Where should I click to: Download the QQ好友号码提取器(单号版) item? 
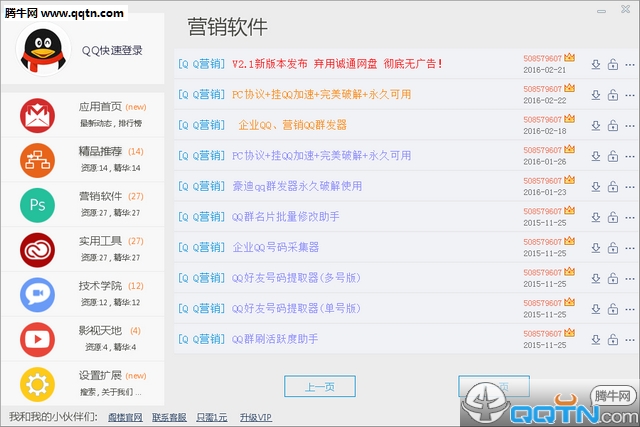click(x=596, y=309)
